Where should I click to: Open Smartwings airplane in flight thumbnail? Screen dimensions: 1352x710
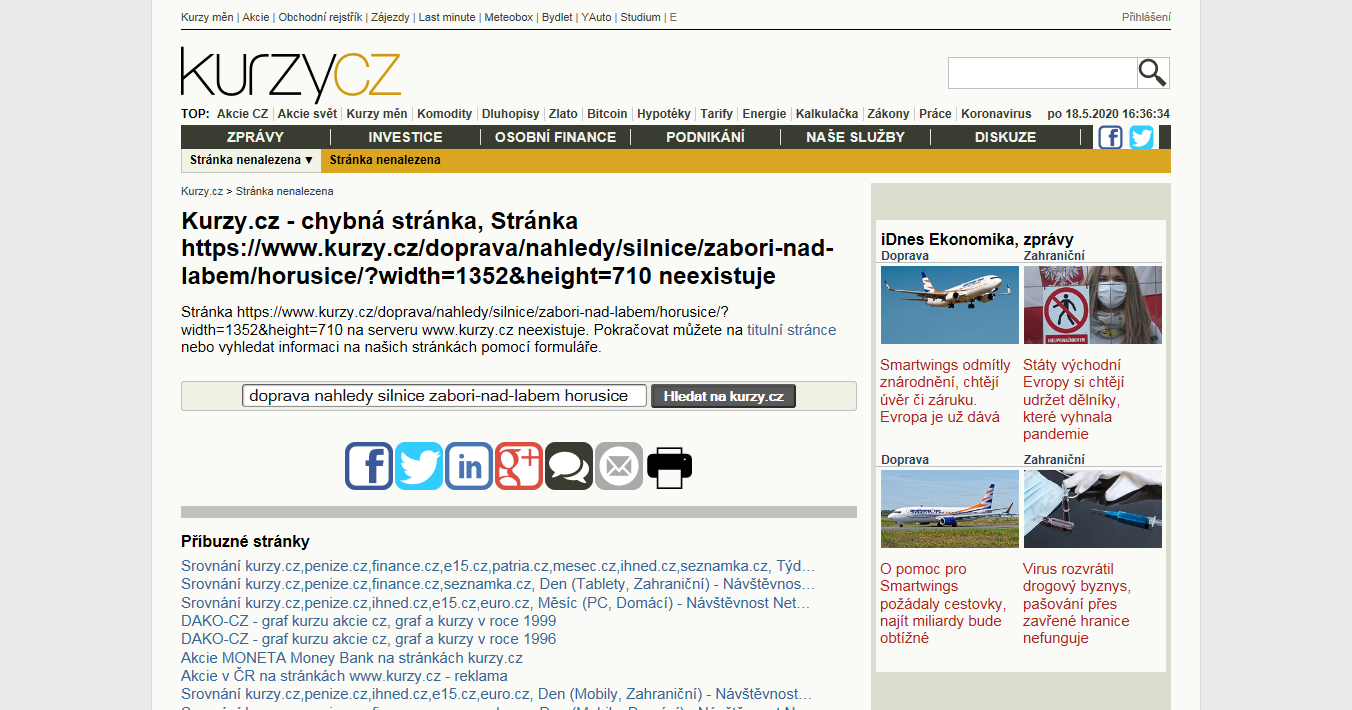950,305
